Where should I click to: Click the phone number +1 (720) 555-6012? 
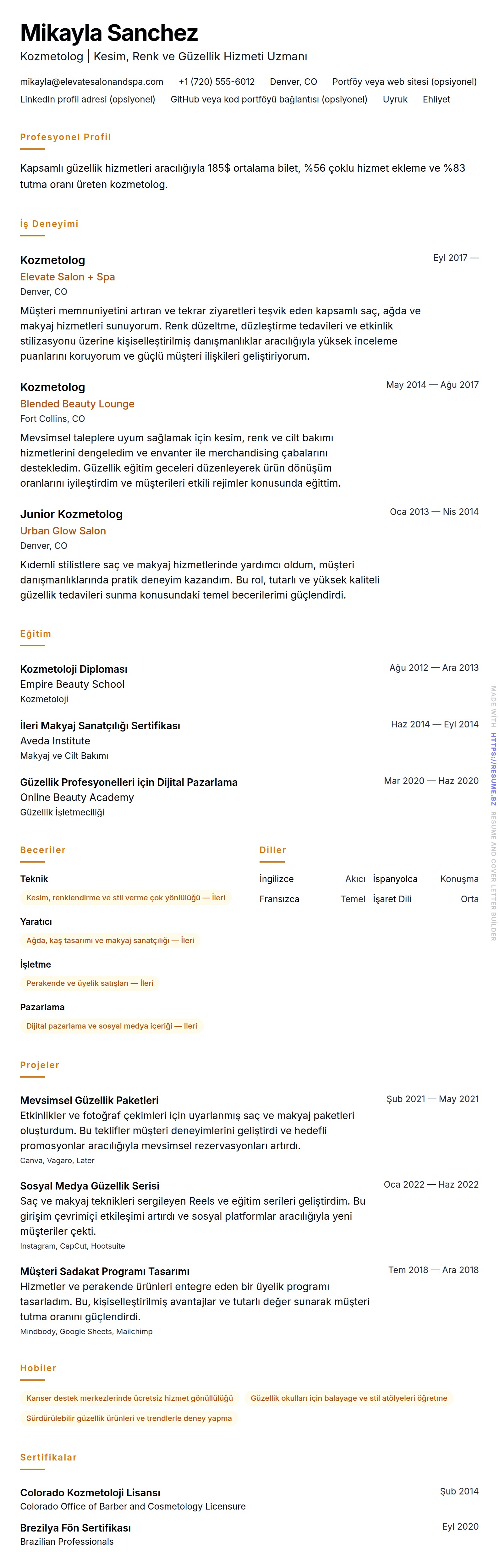[216, 81]
